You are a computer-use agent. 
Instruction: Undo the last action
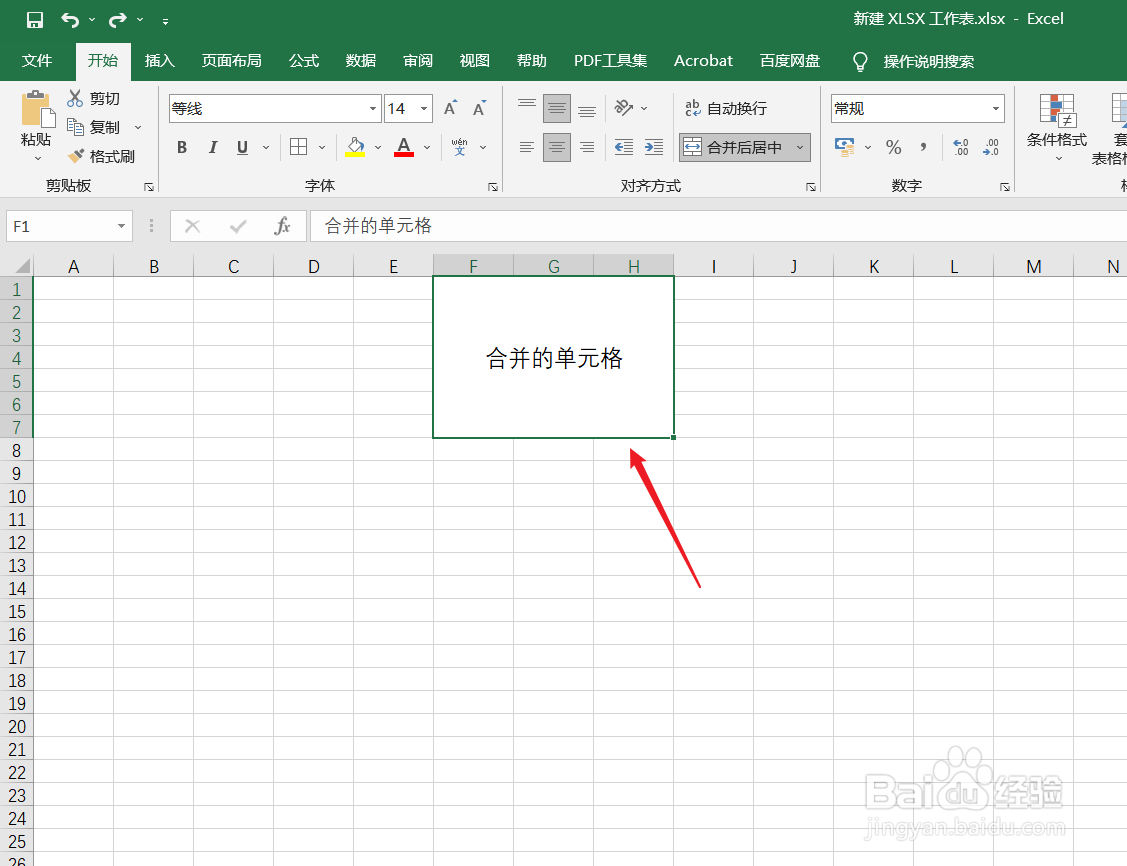pos(70,19)
